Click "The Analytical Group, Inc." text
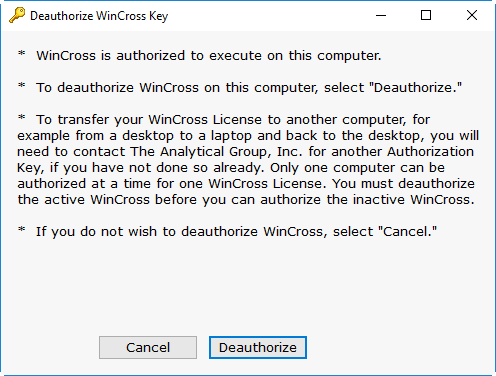The height and width of the screenshot is (376, 496). (216, 152)
